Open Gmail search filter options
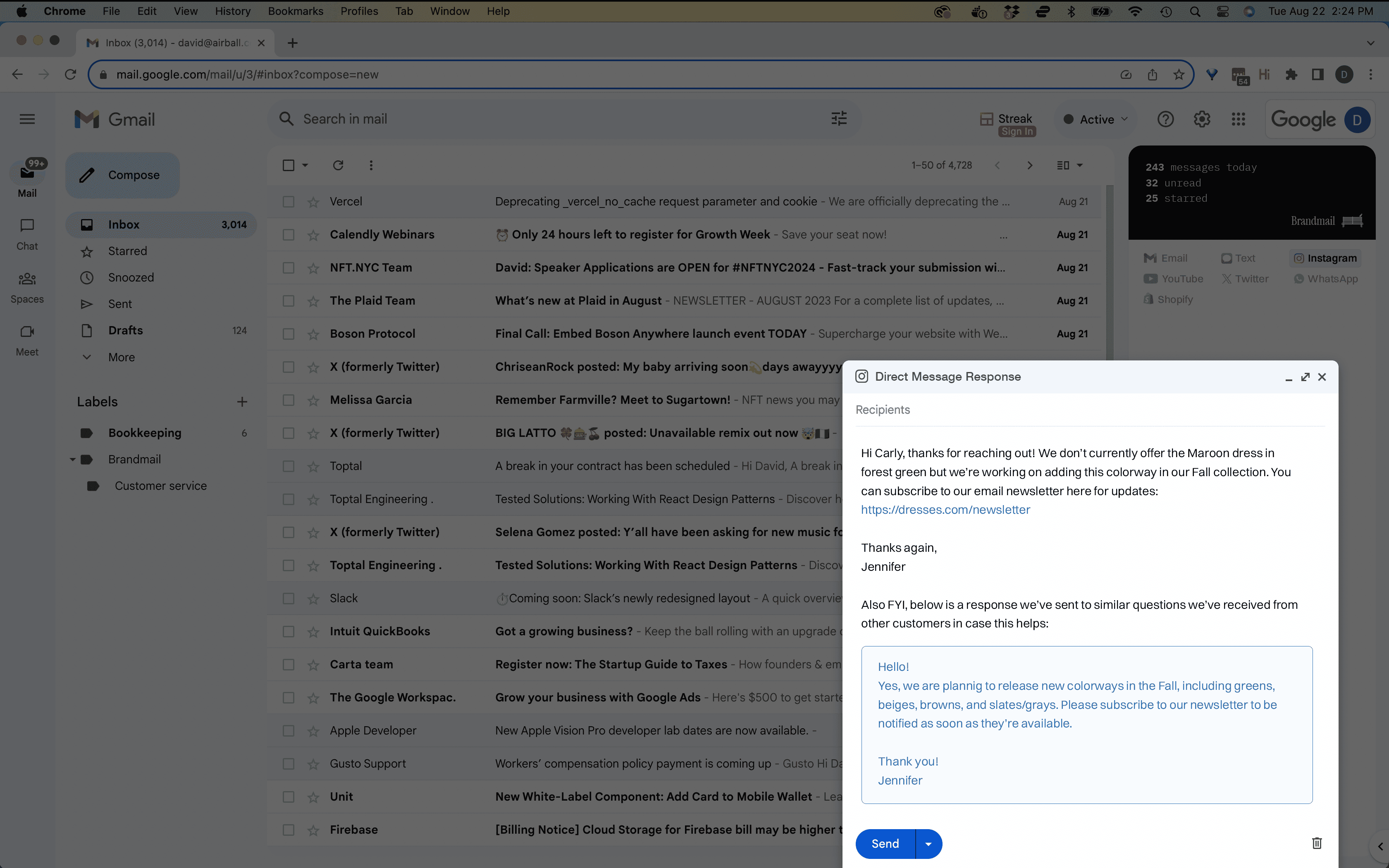Viewport: 1389px width, 868px height. tap(838, 118)
